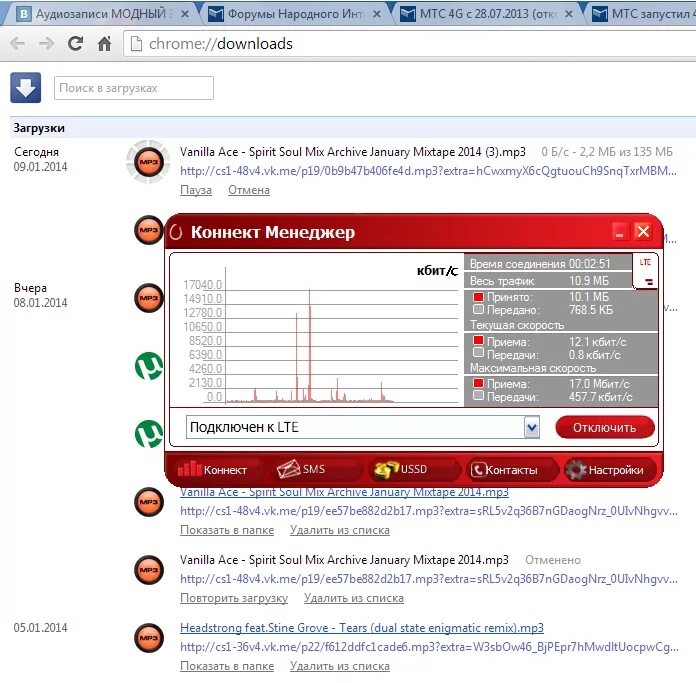Click the MP3 icon of the canceled Vanilla Ace download

tap(149, 570)
